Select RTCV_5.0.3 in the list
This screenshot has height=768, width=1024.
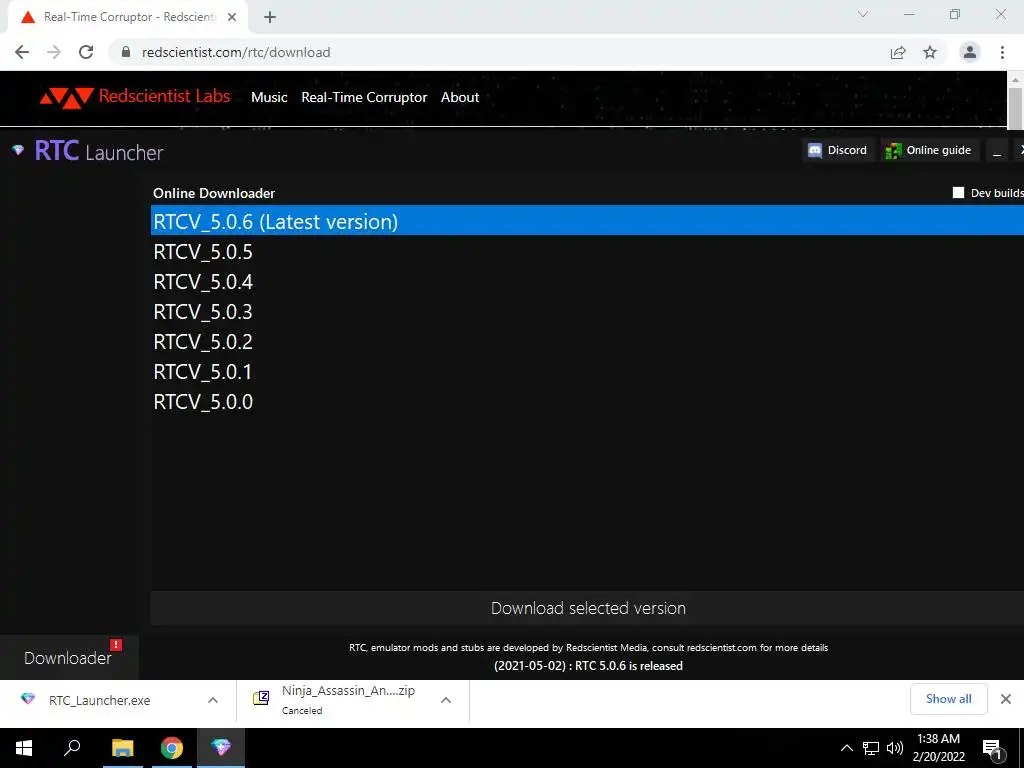(x=587, y=312)
